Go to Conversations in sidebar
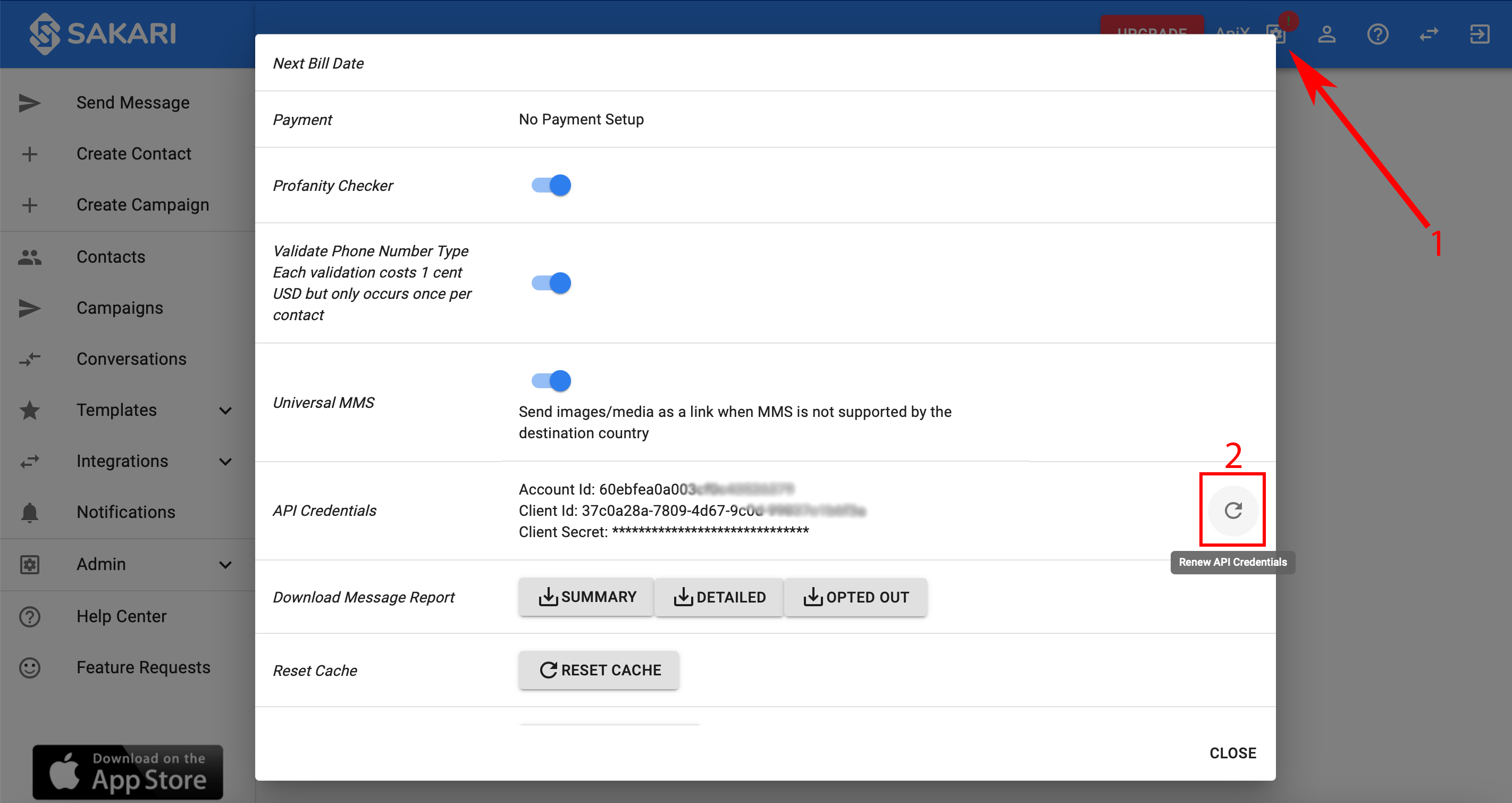Screen dimensions: 1512x803 (x=128, y=358)
